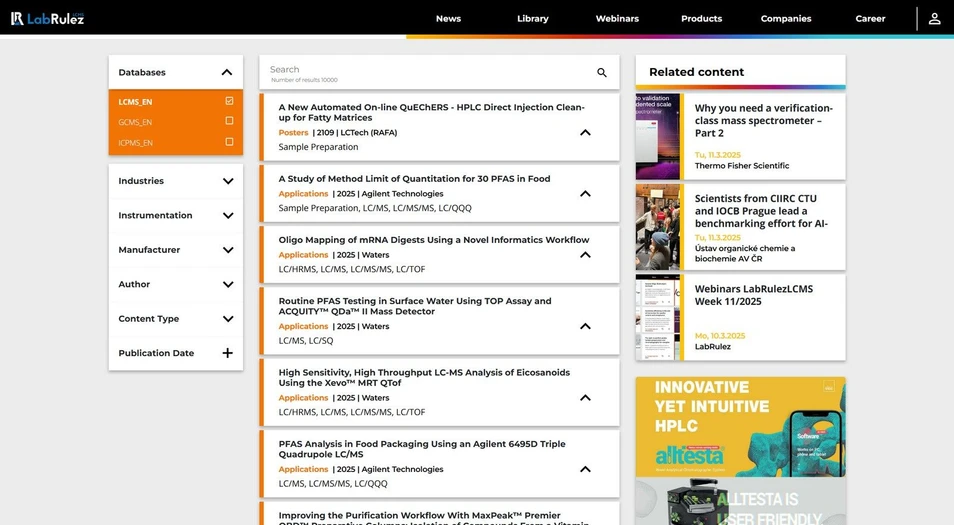Click Applications tag on Routine PFAS Testing result
The image size is (954, 525).
[303, 326]
